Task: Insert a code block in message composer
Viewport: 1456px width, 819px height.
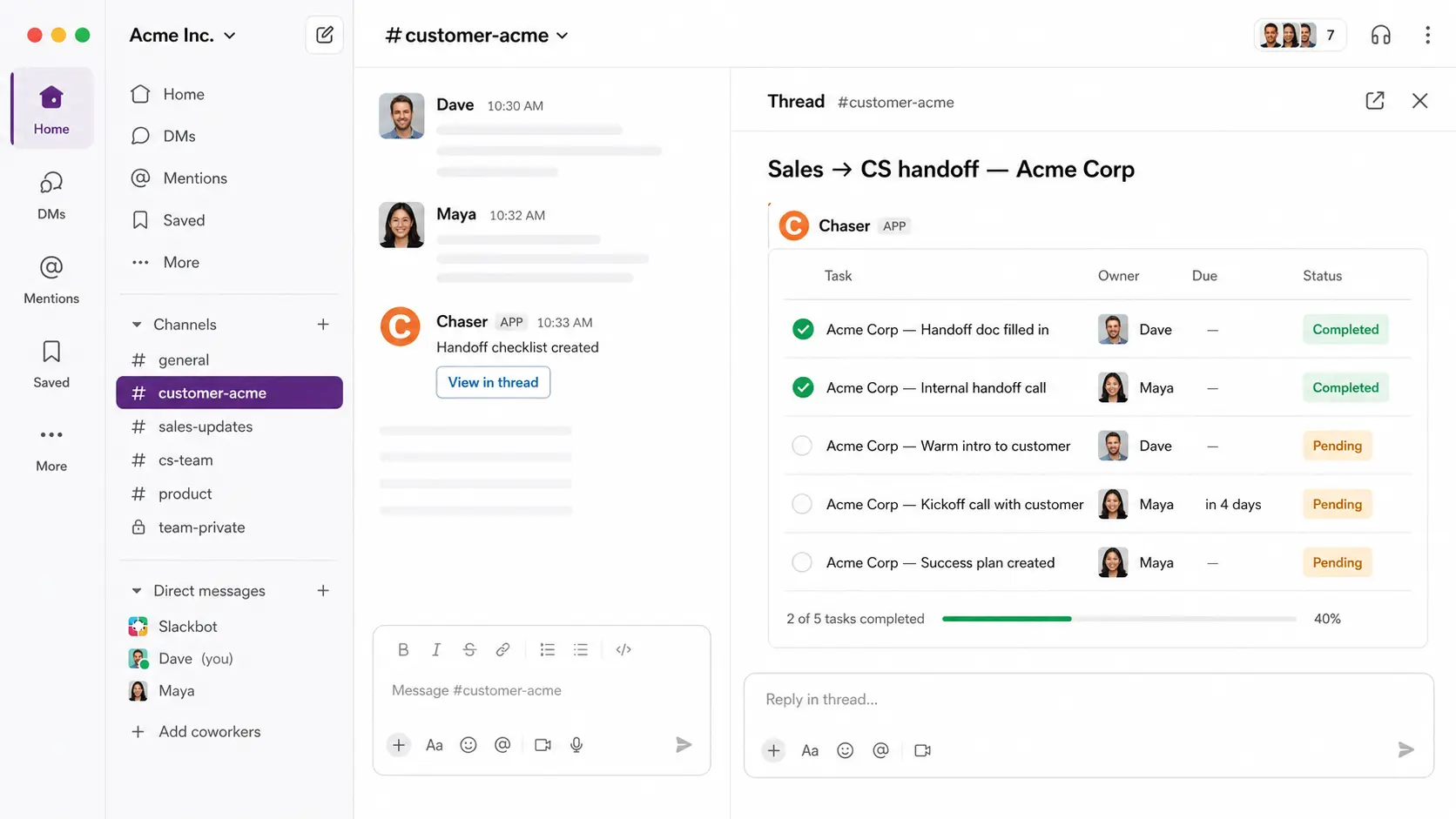Action: 624,649
